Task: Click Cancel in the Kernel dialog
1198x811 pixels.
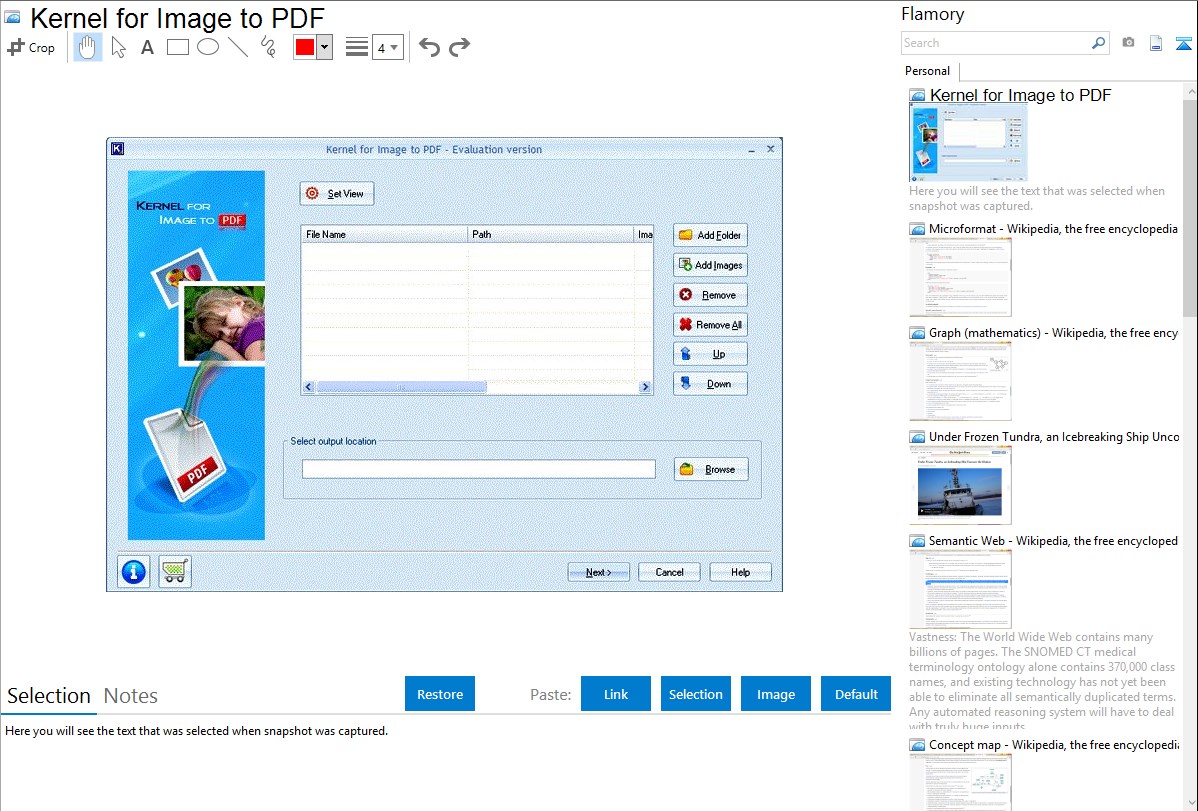Action: pos(669,572)
